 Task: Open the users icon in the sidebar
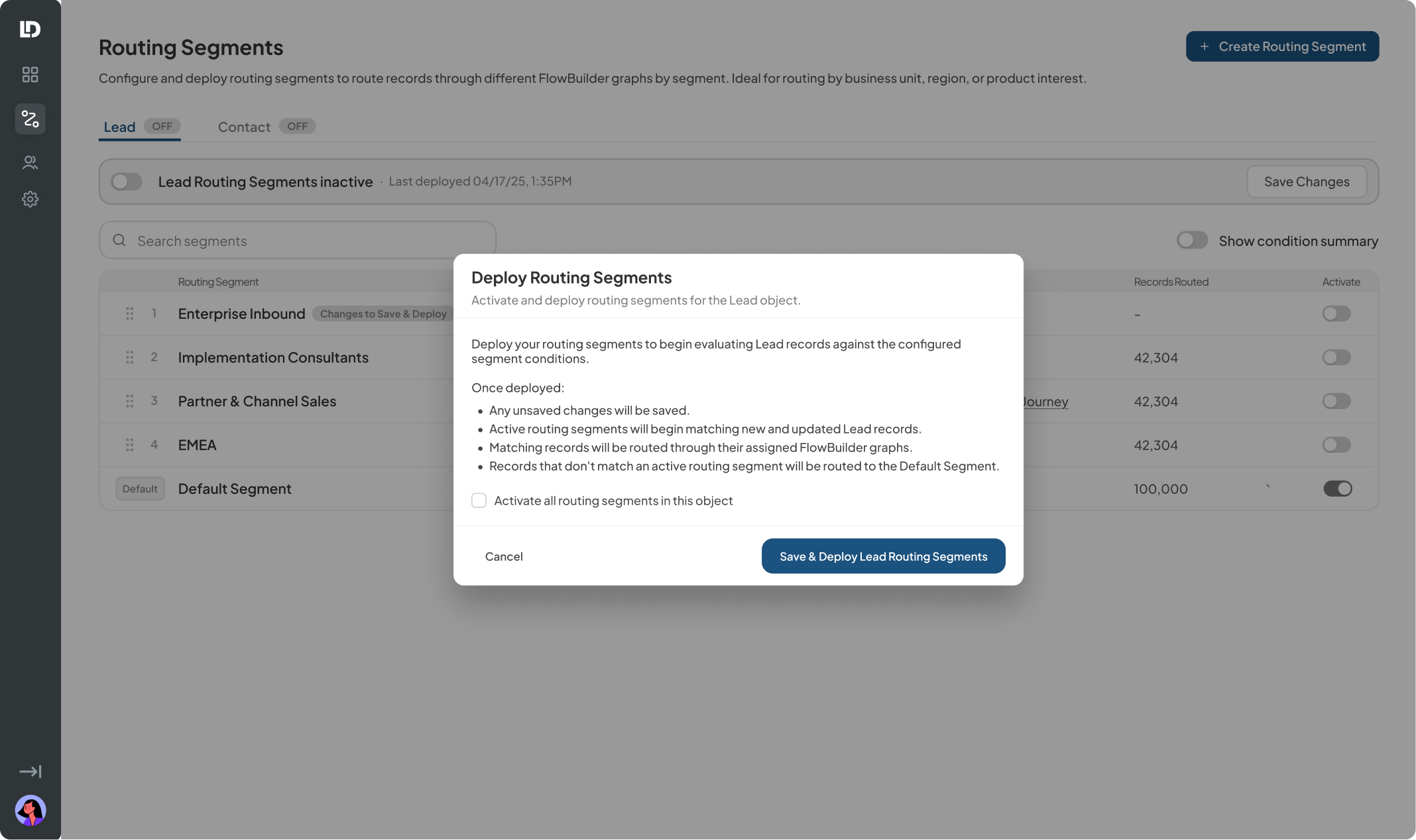(x=30, y=162)
